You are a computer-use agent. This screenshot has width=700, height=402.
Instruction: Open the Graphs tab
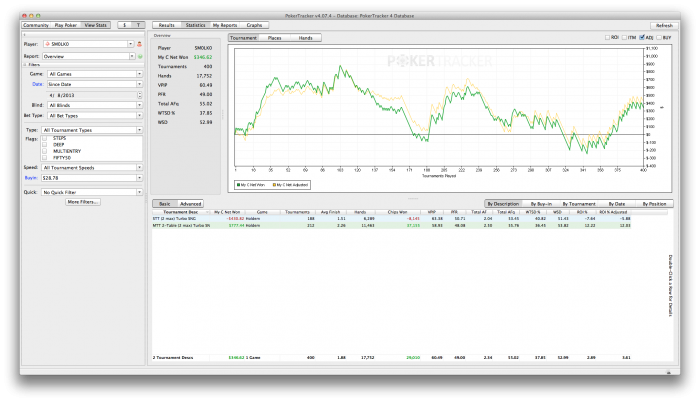254,25
